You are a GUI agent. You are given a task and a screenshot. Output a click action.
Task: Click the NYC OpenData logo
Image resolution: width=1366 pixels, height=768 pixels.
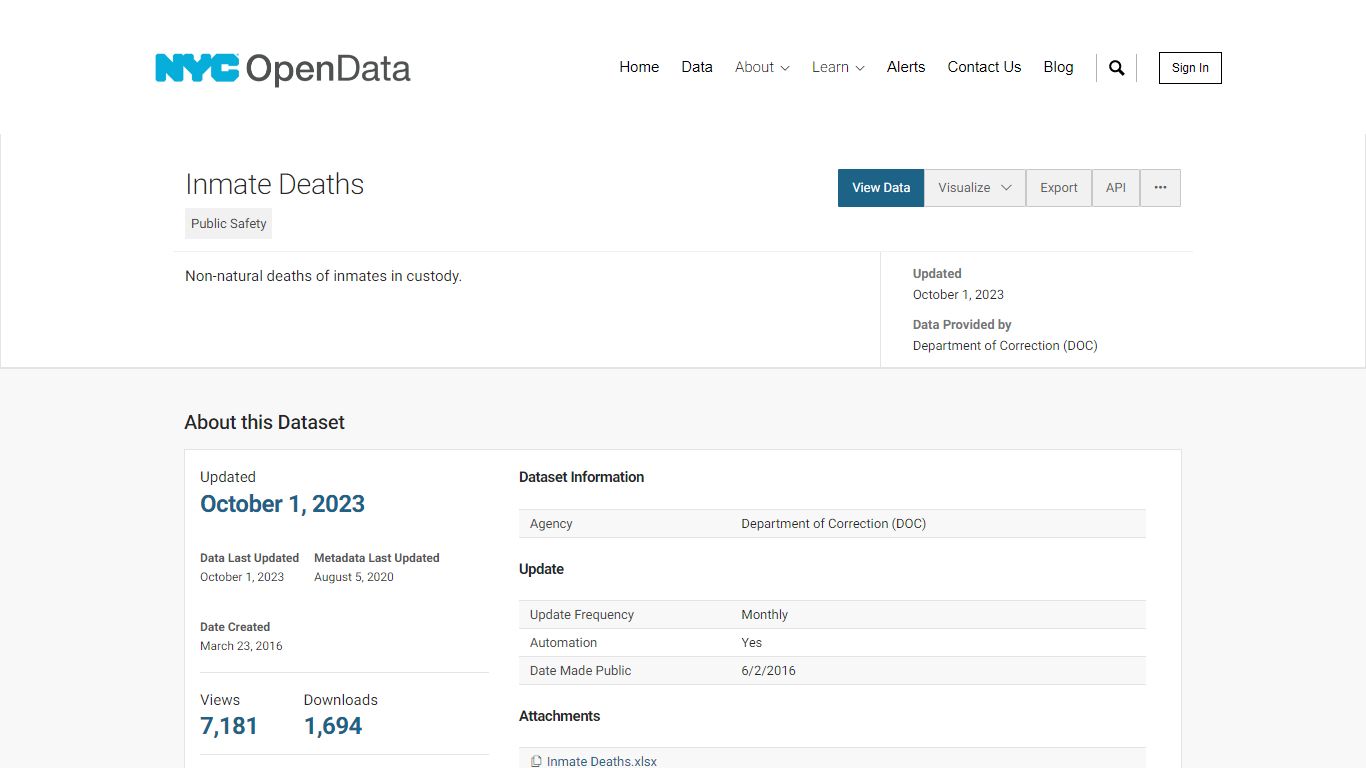[x=283, y=68]
